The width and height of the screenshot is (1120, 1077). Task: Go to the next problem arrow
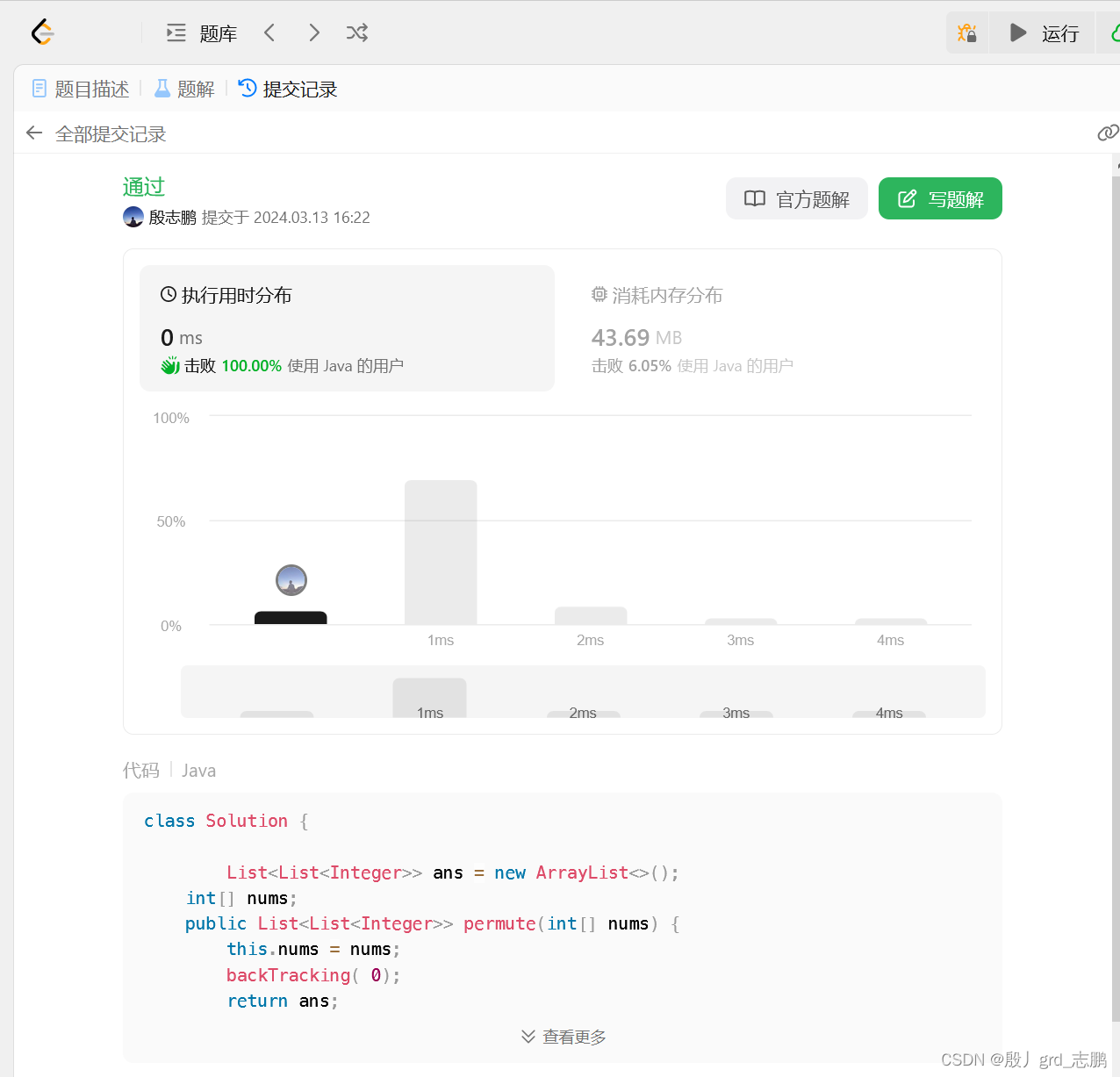tap(314, 32)
